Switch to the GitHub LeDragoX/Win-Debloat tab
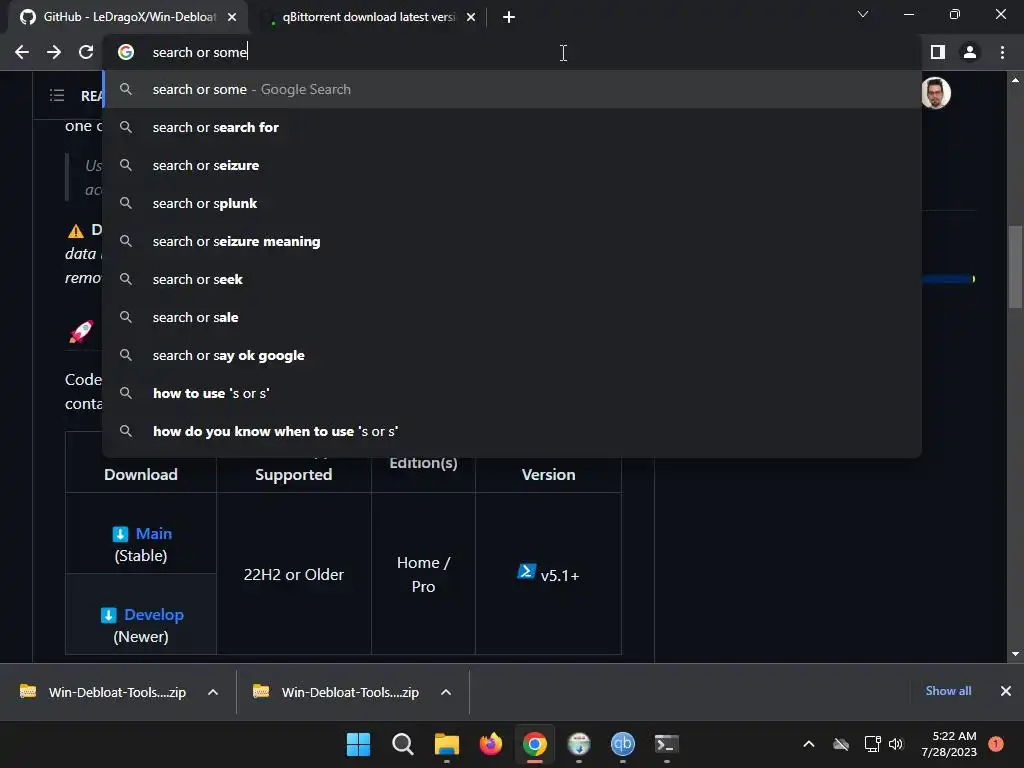1024x768 pixels. [x=128, y=17]
